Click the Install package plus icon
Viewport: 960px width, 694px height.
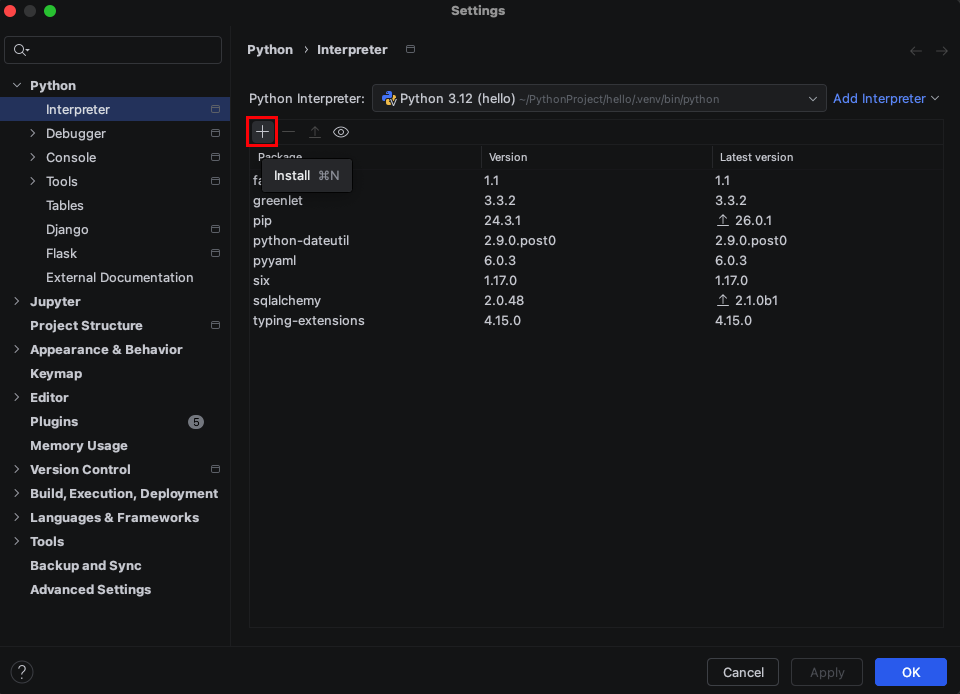click(x=262, y=132)
